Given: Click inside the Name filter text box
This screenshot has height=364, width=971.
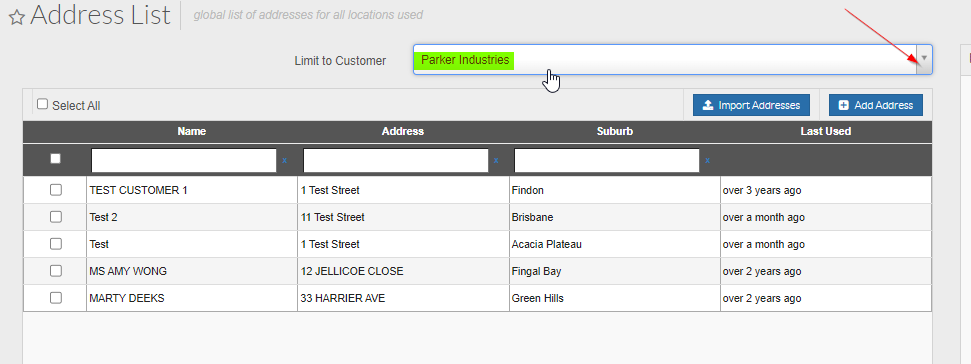Looking at the screenshot, I should [183, 160].
